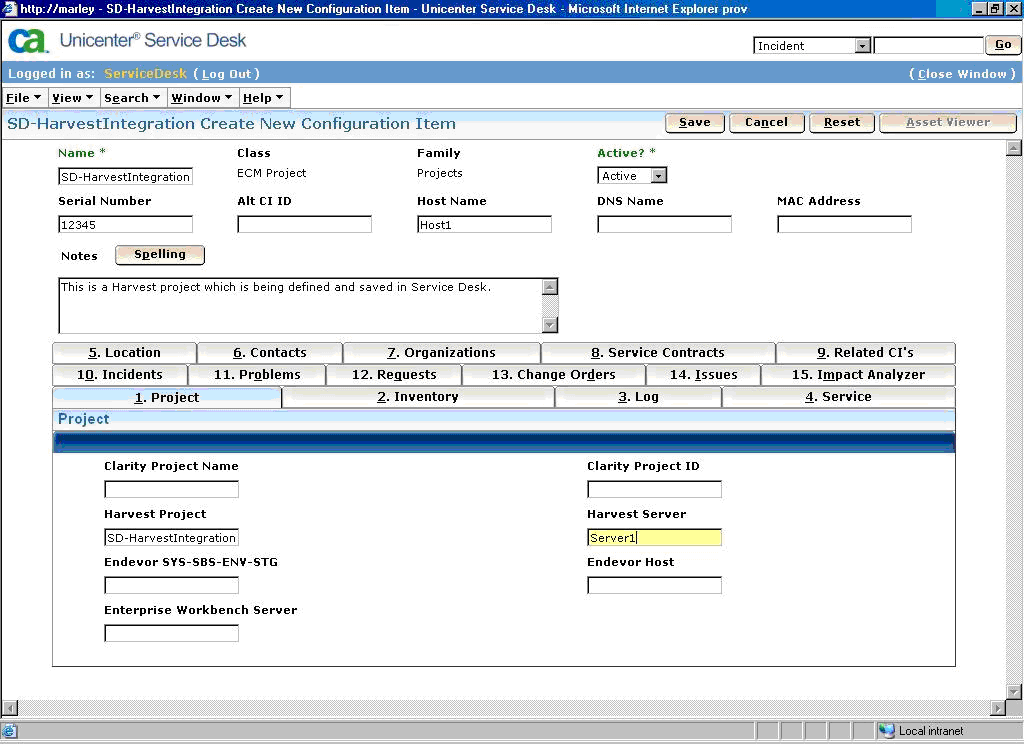Click the Local intranet zone icon

886,731
